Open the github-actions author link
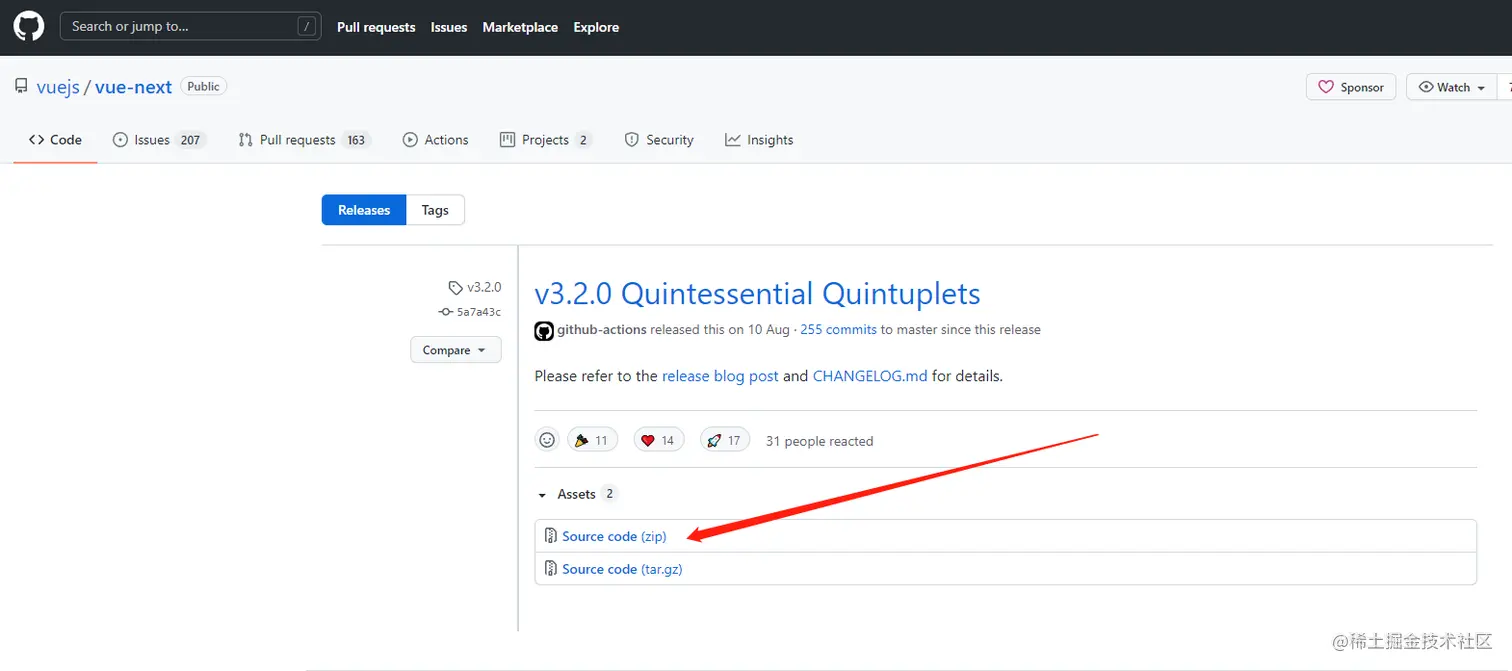This screenshot has height=671, width=1512. [x=602, y=330]
